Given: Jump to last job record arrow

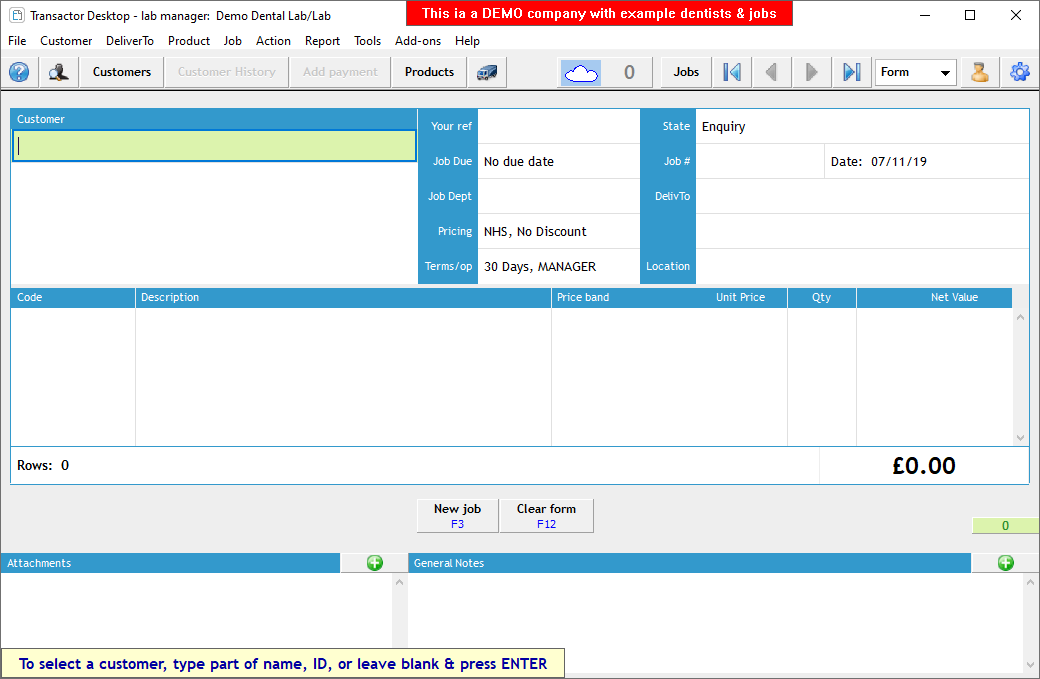Looking at the screenshot, I should 851,72.
